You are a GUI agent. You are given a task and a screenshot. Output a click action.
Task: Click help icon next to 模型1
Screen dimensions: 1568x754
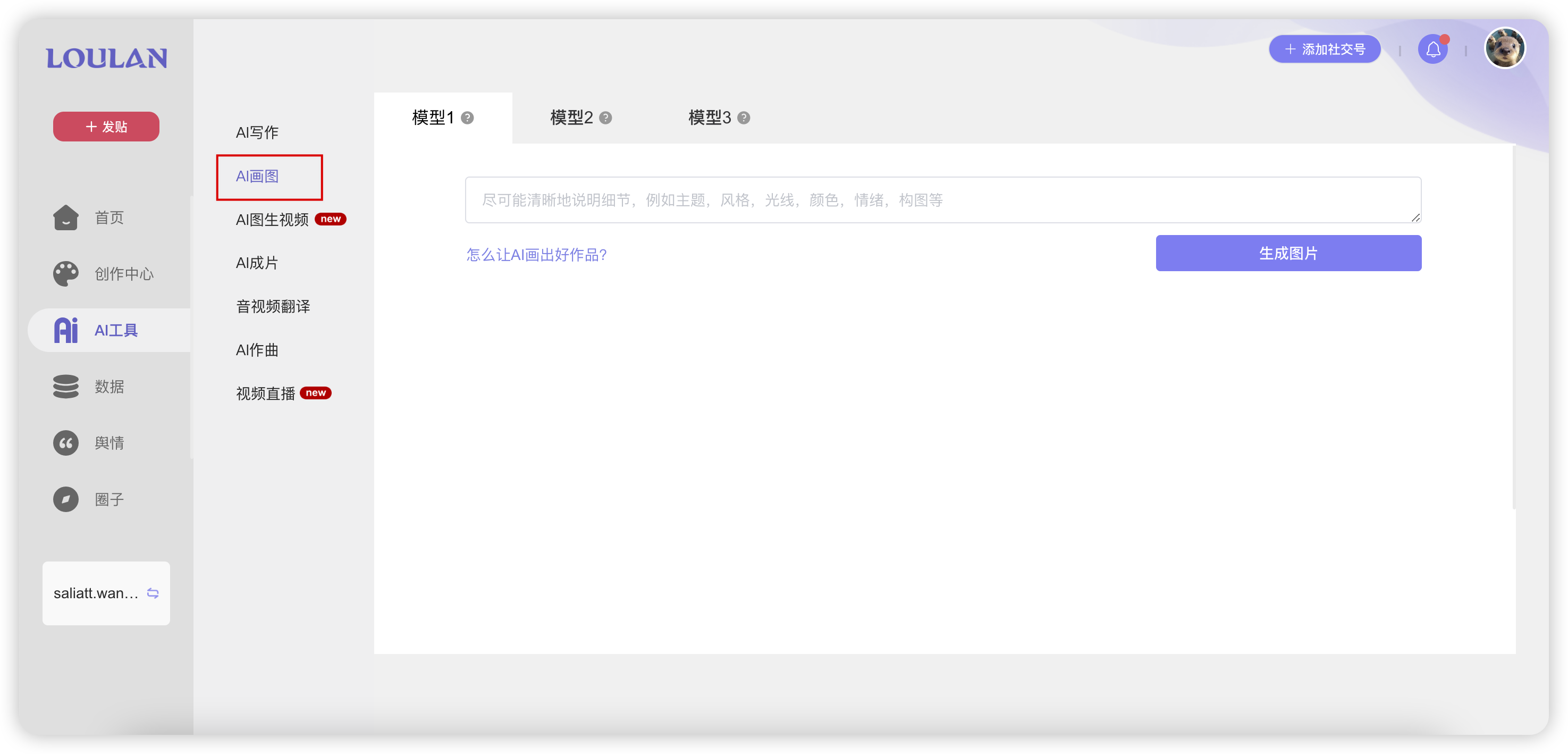click(x=467, y=118)
